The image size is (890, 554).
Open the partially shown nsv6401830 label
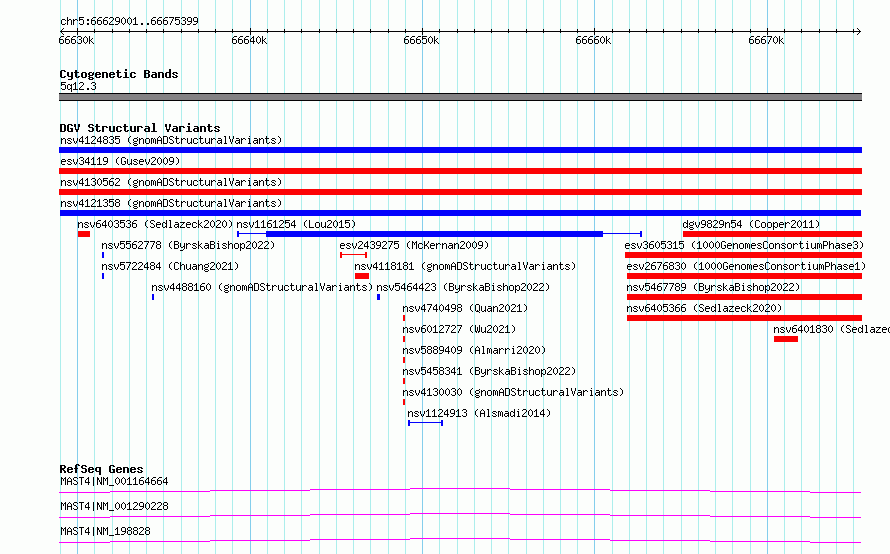coord(831,329)
